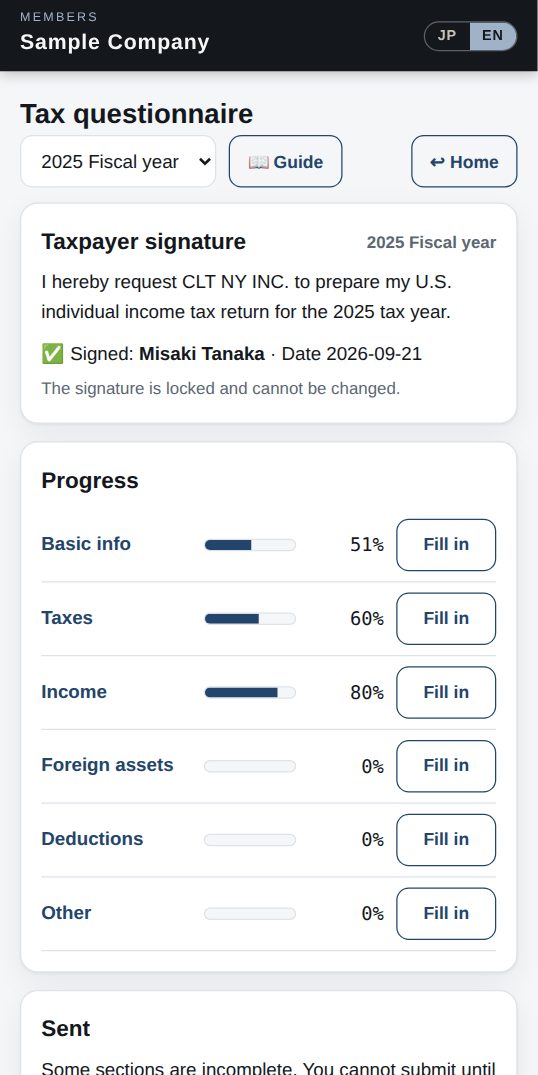The width and height of the screenshot is (538, 1075).
Task: Click the Income progress bar
Action: (250, 692)
